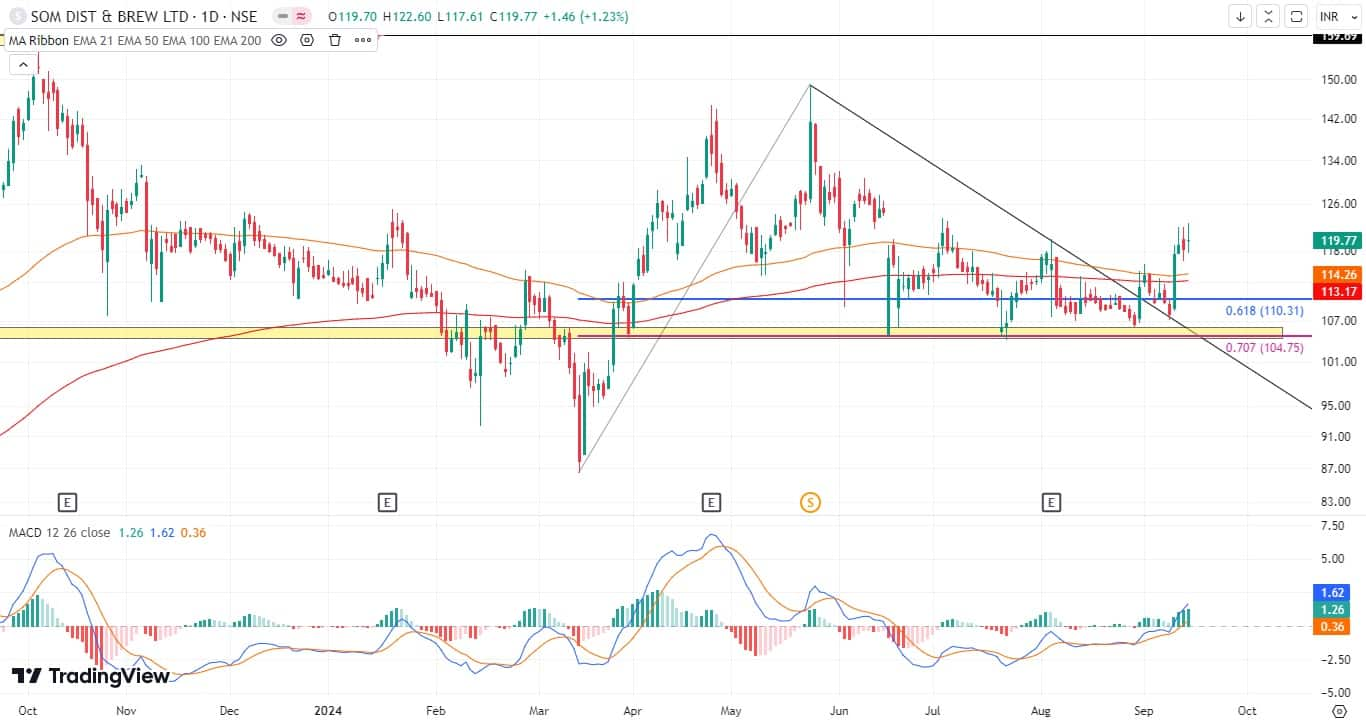Screen dimensions: 1366x724
Task: Click the symbol logo beside SOM DIST & BREW
Action: point(17,16)
